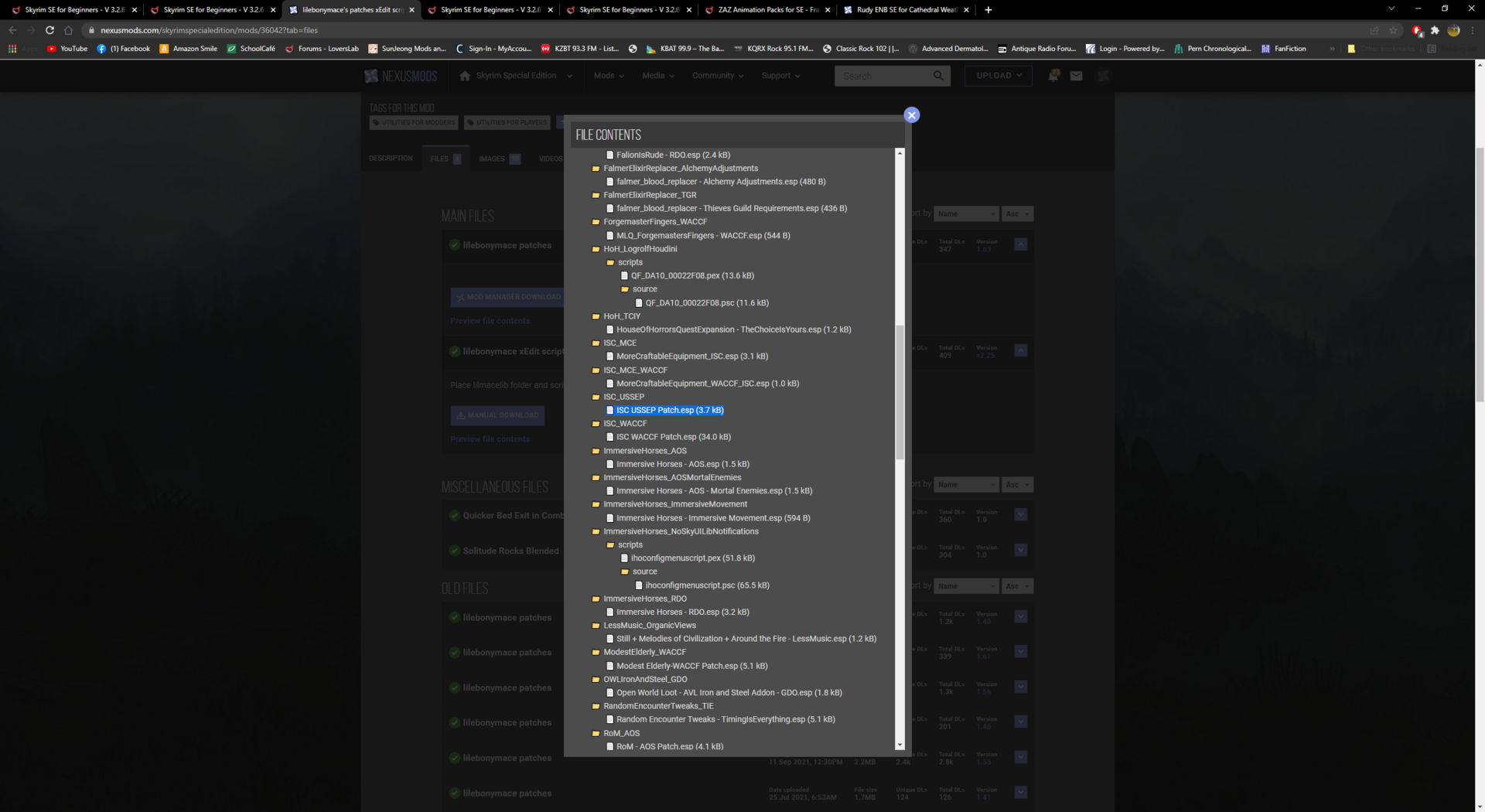Click the browser address bar URL
Screen dimensions: 1485x812
click(209, 30)
